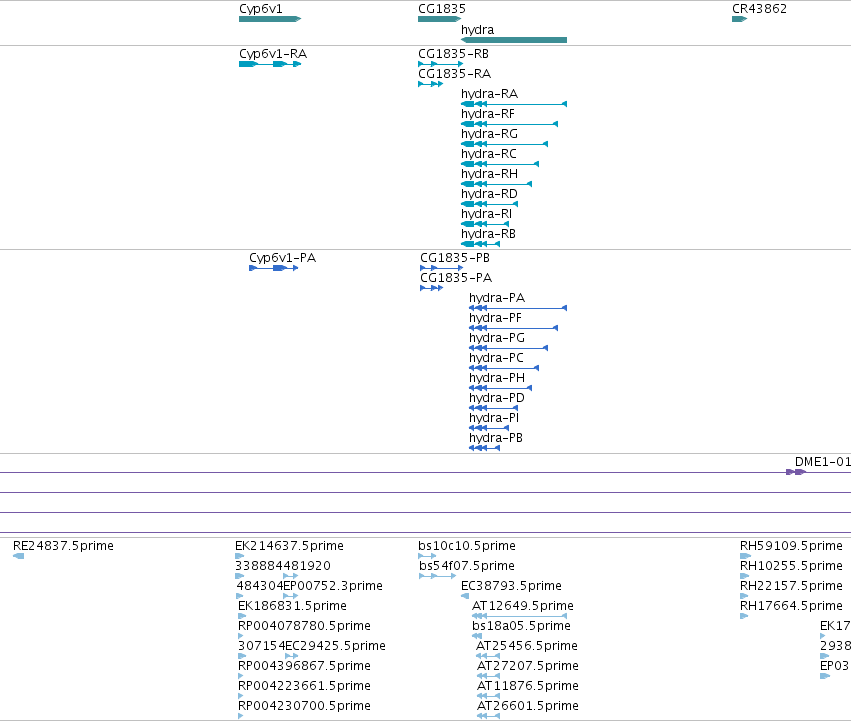Viewport: 851px width, 721px height.
Task: Open the hydra-PG protein
Action: [509, 348]
